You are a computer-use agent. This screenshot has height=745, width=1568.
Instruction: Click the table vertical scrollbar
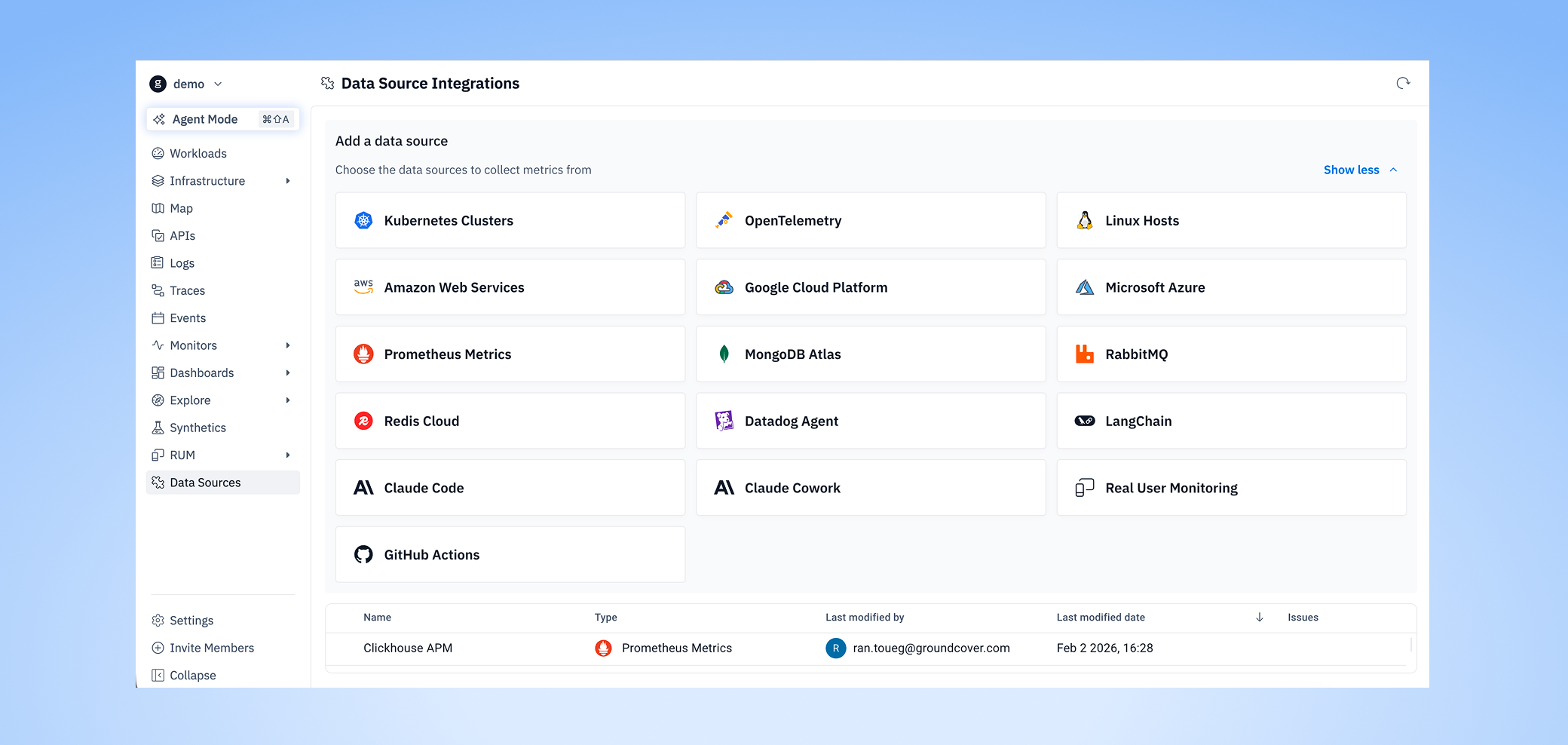1411,645
